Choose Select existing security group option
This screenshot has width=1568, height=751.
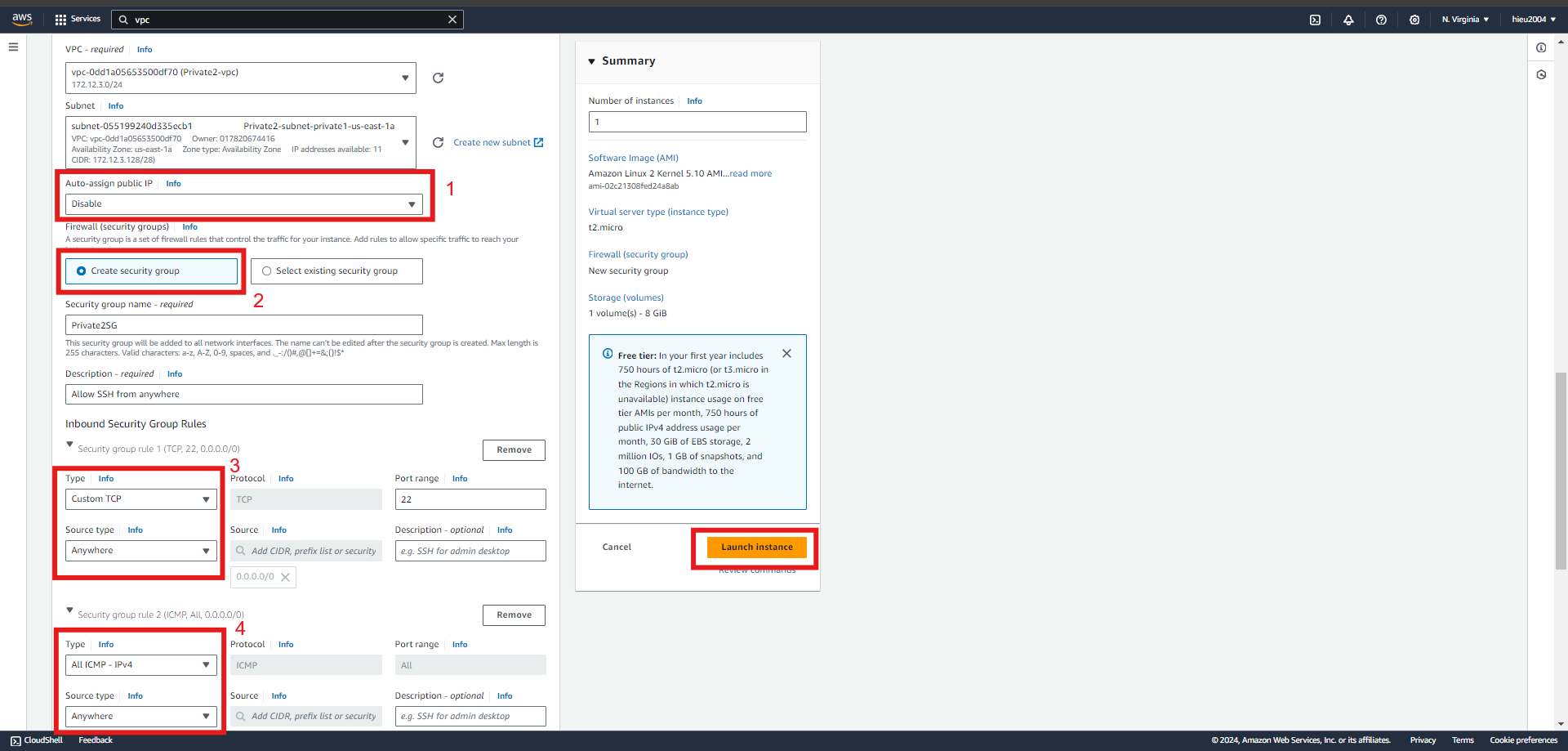click(x=336, y=271)
